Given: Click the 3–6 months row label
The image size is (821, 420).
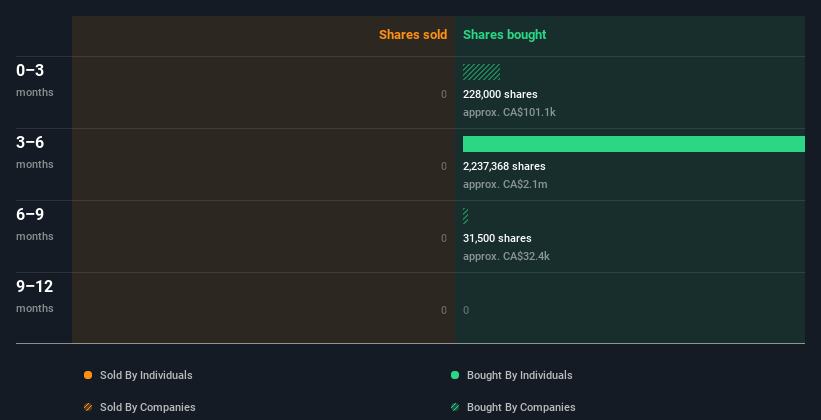Looking at the screenshot, I should tap(30, 143).
